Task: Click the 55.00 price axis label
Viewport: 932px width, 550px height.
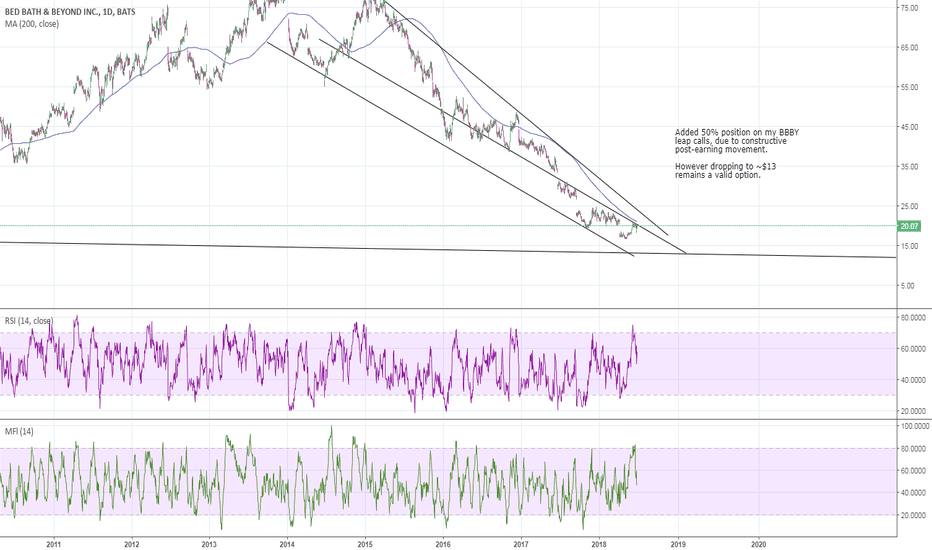Action: [x=910, y=87]
